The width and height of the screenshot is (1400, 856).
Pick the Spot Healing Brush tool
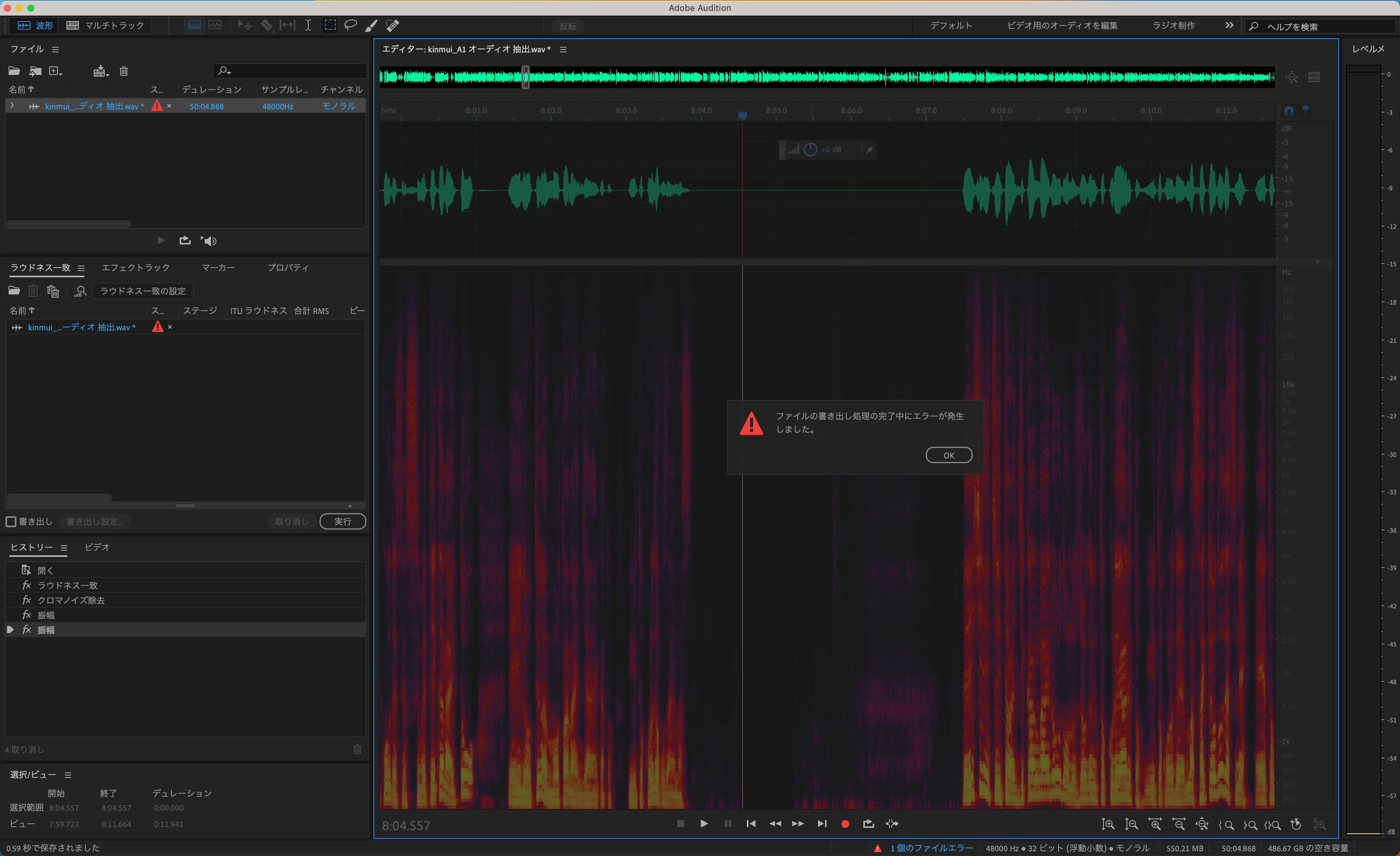click(x=393, y=25)
